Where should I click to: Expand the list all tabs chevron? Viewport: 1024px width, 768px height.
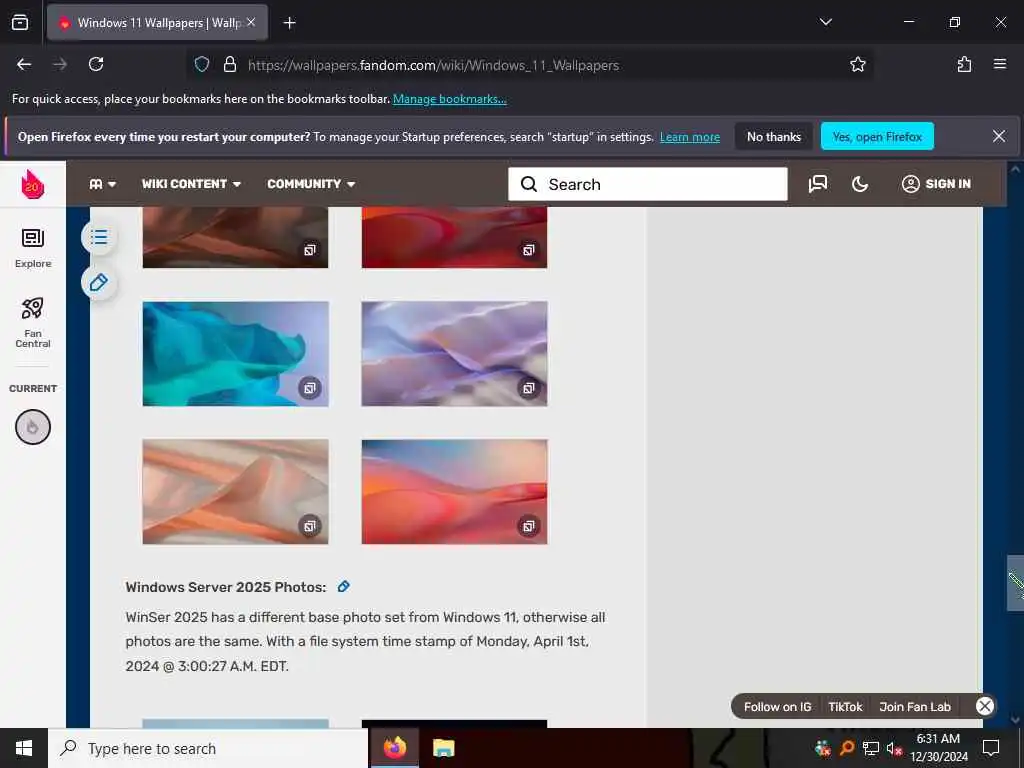[825, 22]
